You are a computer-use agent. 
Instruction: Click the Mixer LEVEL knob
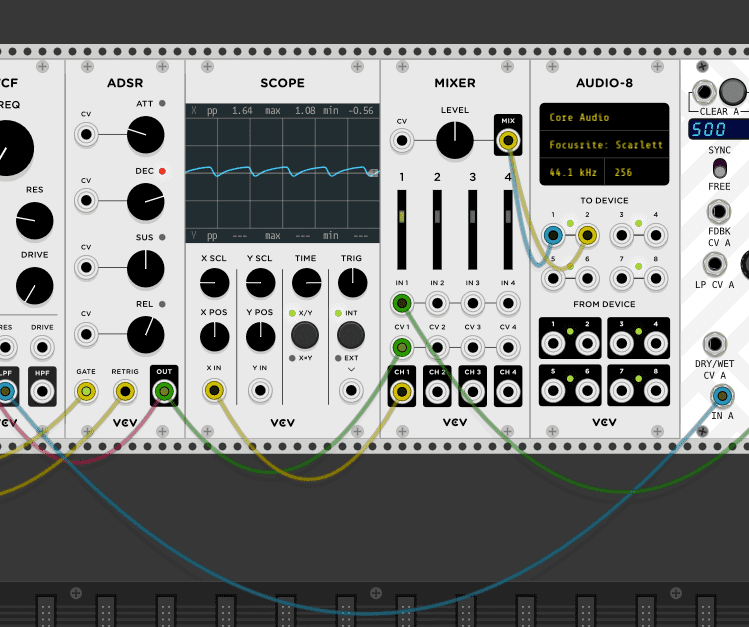point(455,140)
